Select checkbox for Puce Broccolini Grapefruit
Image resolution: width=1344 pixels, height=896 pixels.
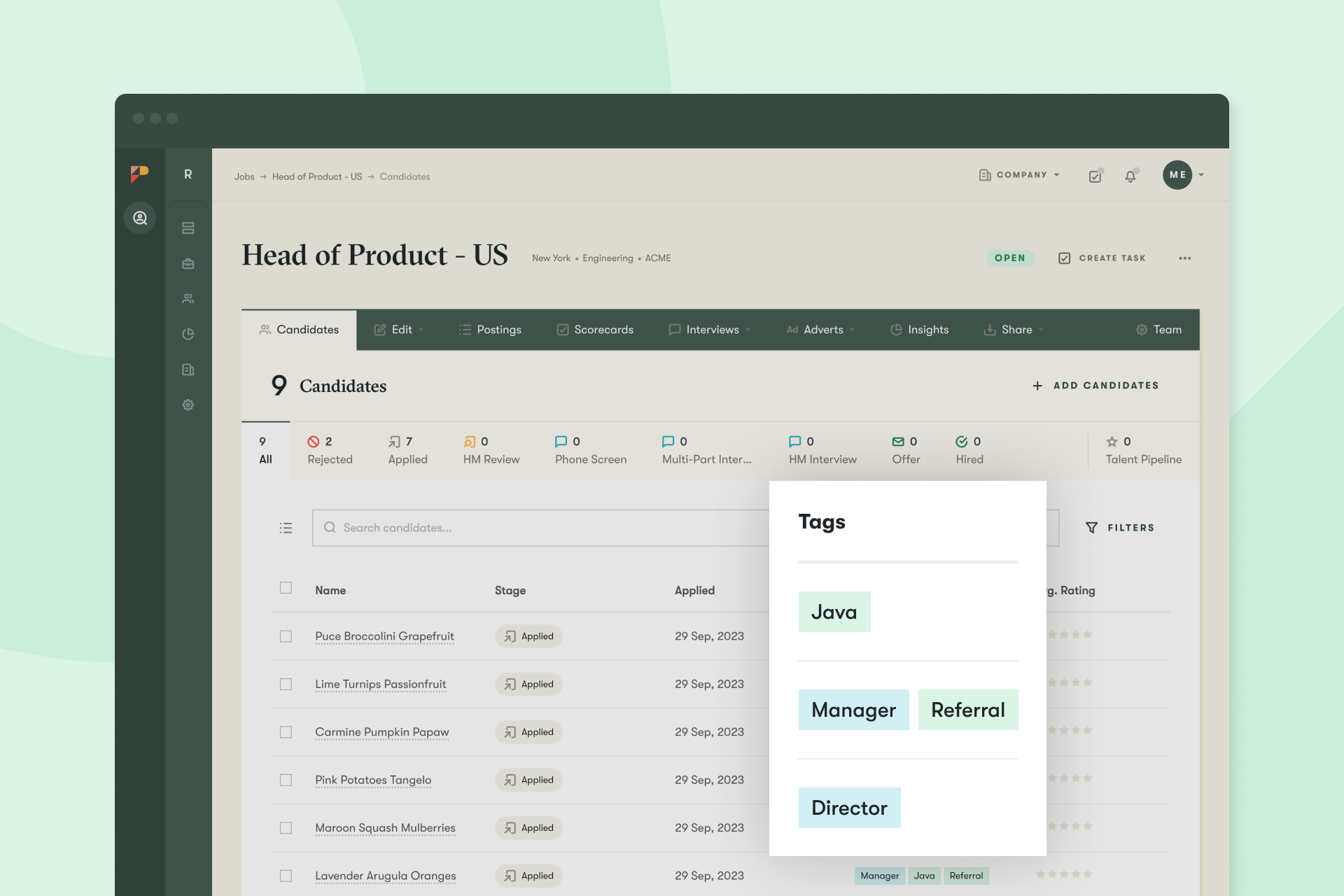point(286,636)
